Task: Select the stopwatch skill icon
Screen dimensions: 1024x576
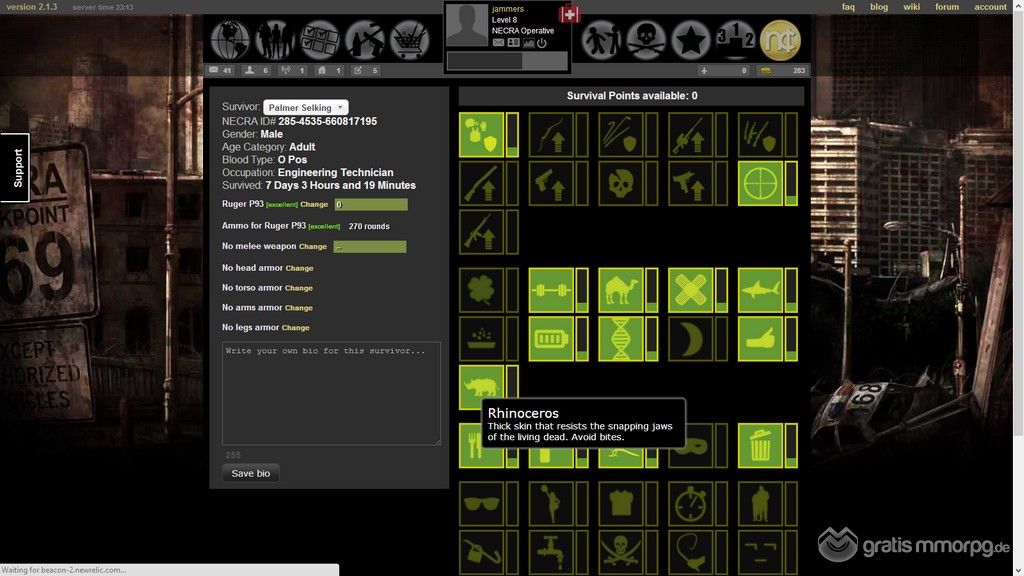Action: tap(691, 503)
